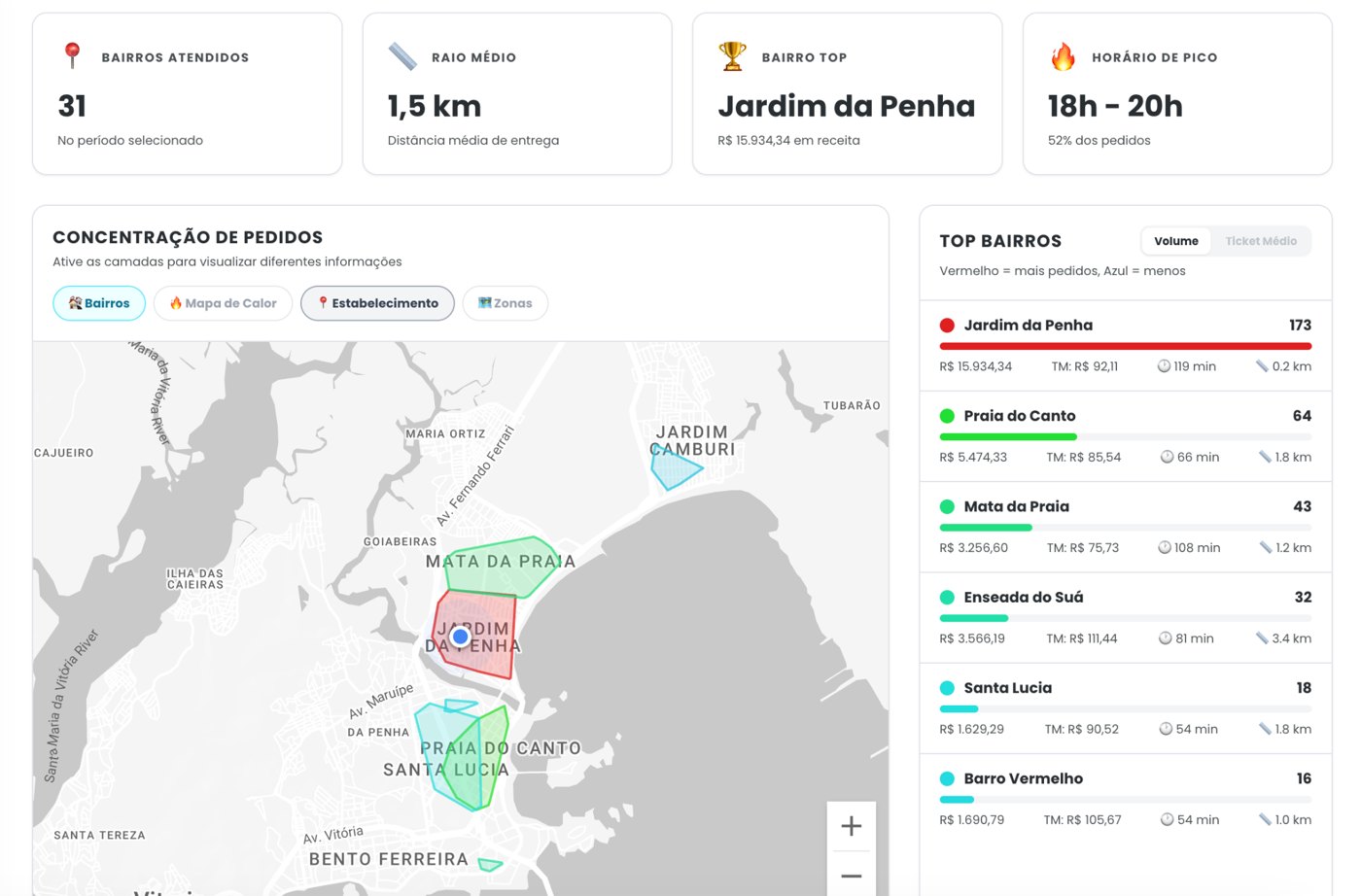The width and height of the screenshot is (1361, 896).
Task: Click the volume bar of Mata da Praia
Action: tap(986, 528)
